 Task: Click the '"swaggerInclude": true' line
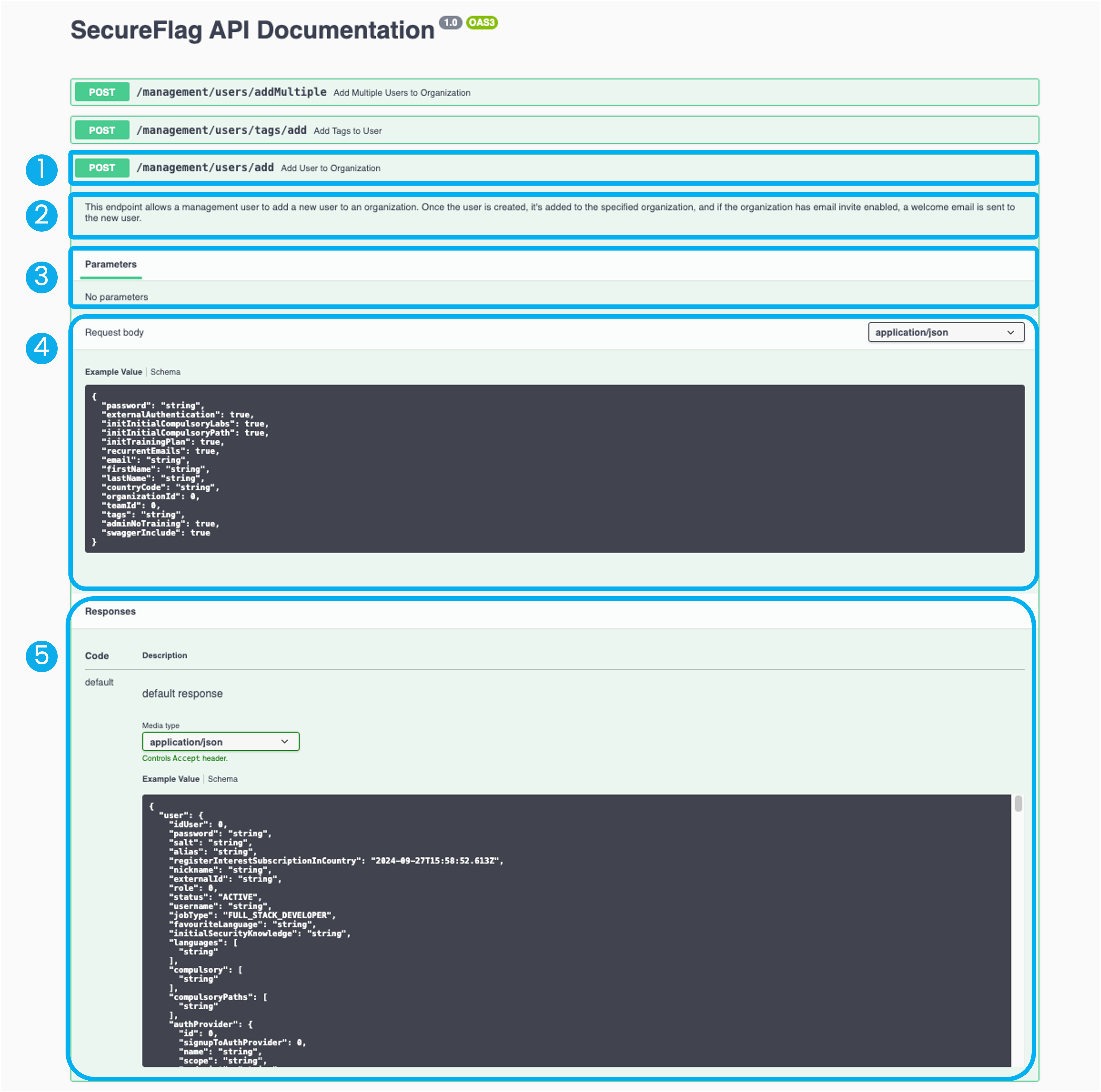[x=155, y=533]
